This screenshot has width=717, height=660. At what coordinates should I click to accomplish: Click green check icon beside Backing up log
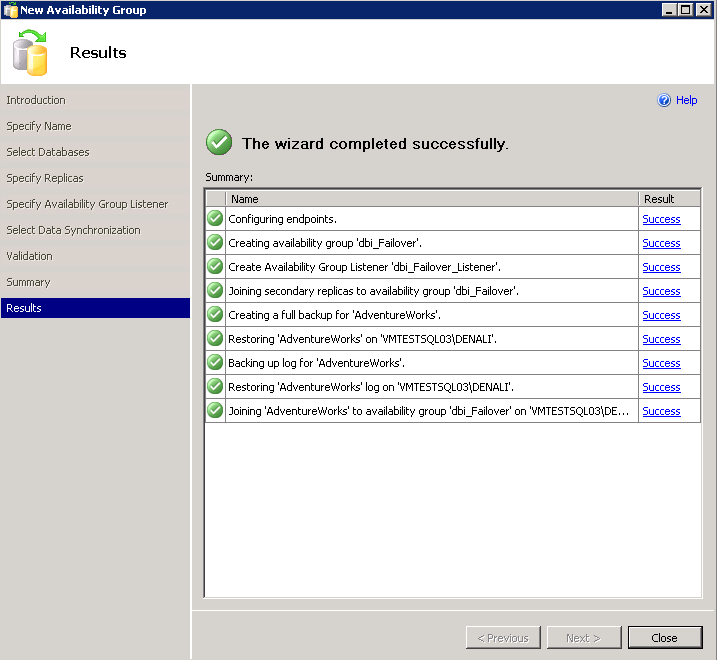pyautogui.click(x=215, y=363)
